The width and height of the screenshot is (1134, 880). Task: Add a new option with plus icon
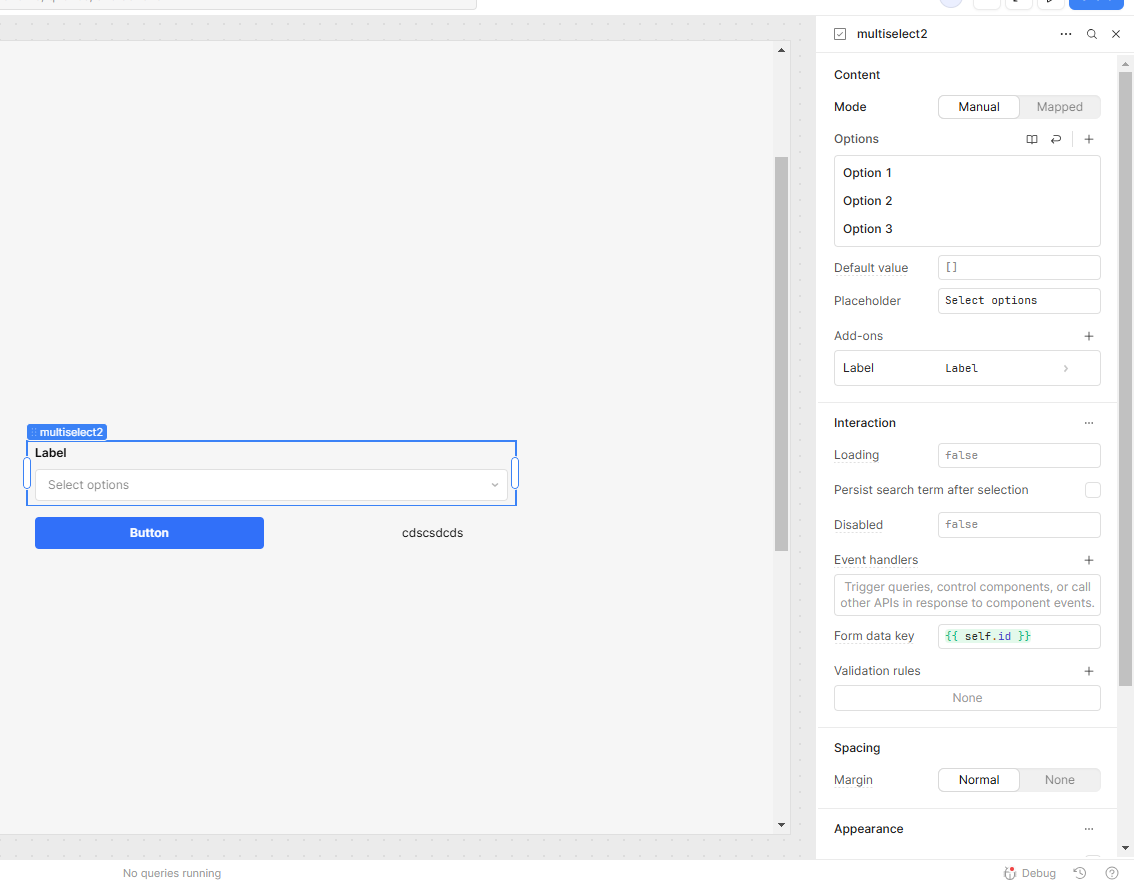tap(1088, 139)
